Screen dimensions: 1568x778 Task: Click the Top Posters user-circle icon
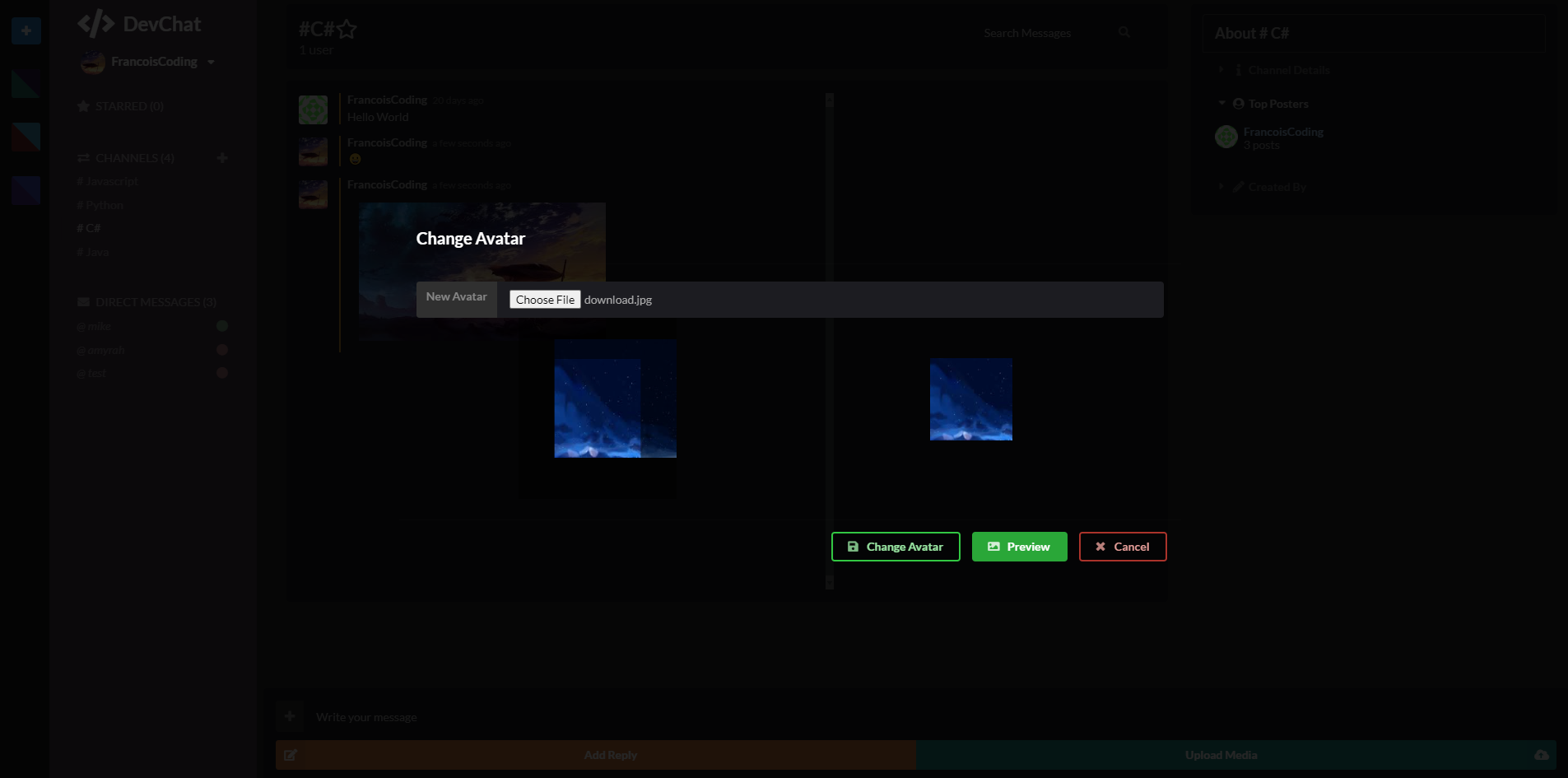1239,104
